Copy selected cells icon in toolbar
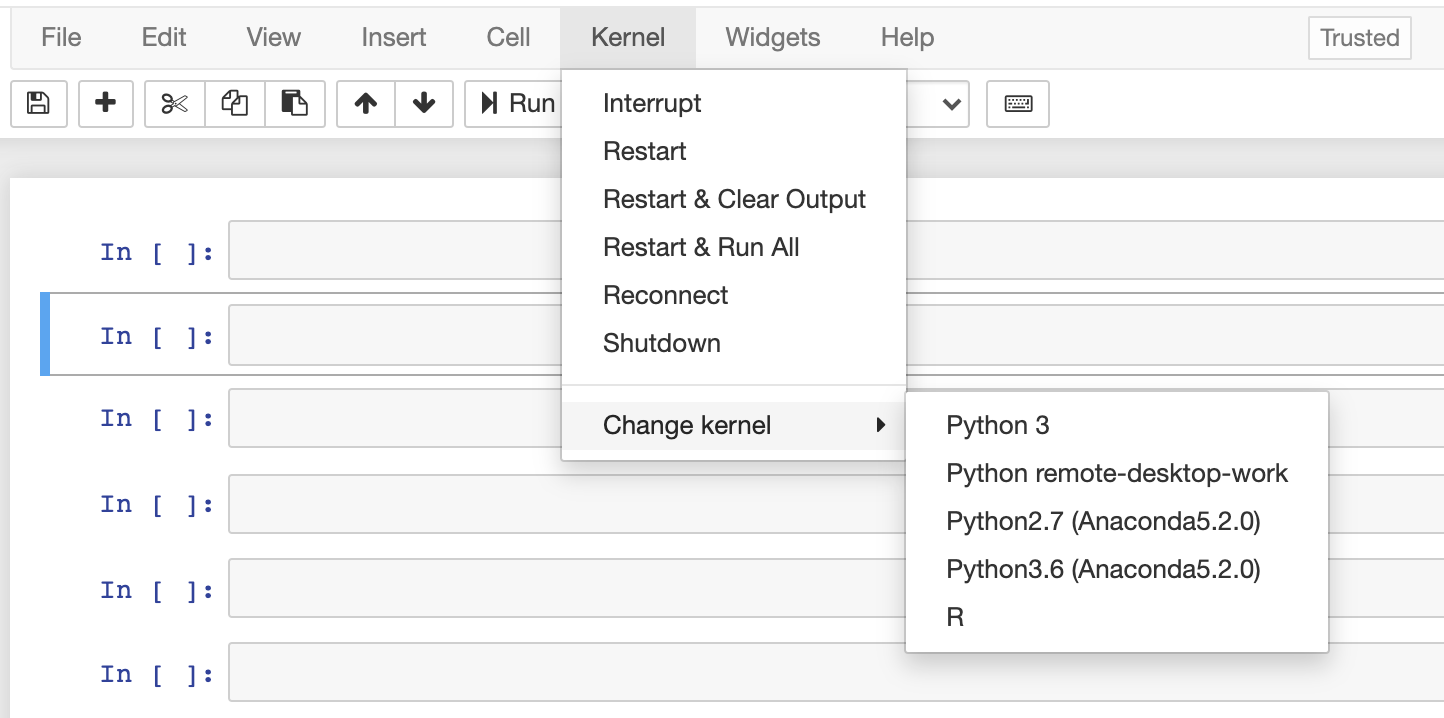1444x718 pixels. 235,104
